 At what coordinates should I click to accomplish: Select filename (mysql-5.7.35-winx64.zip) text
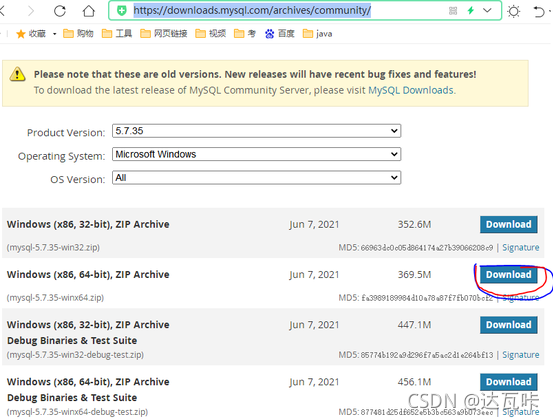point(55,297)
